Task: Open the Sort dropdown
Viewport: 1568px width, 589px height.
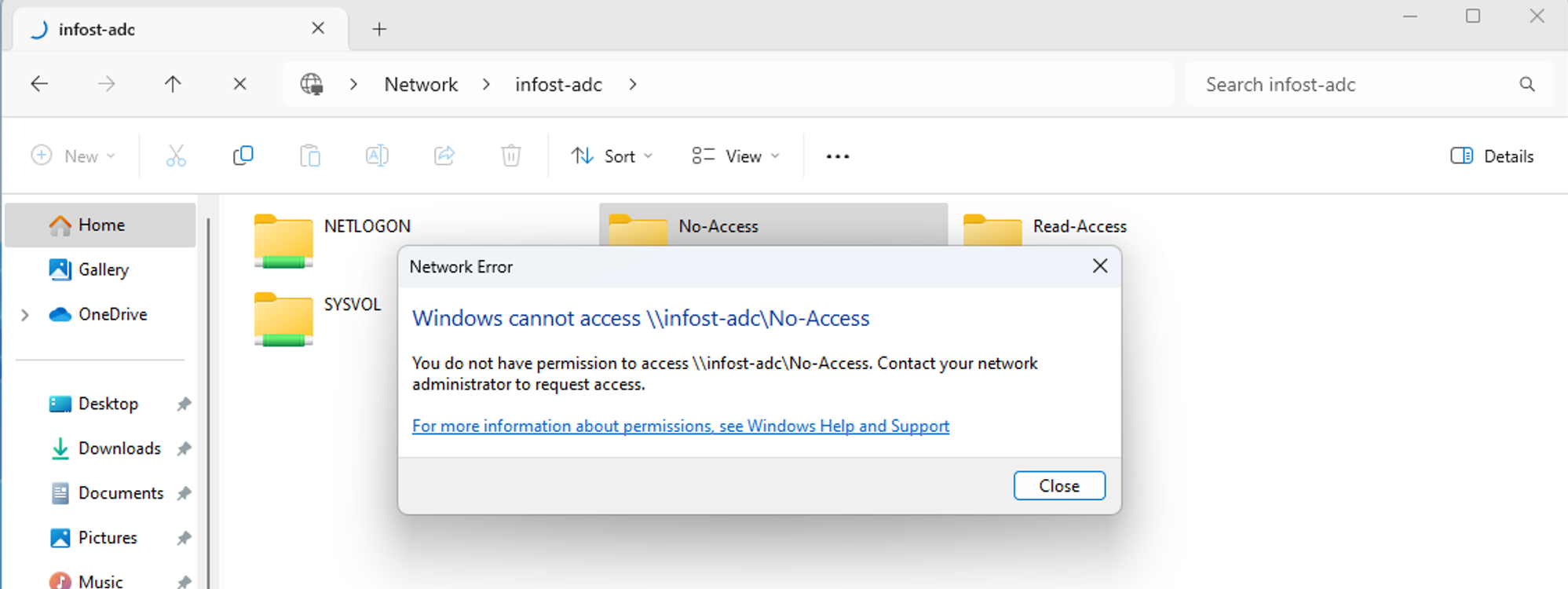Action: coord(612,156)
